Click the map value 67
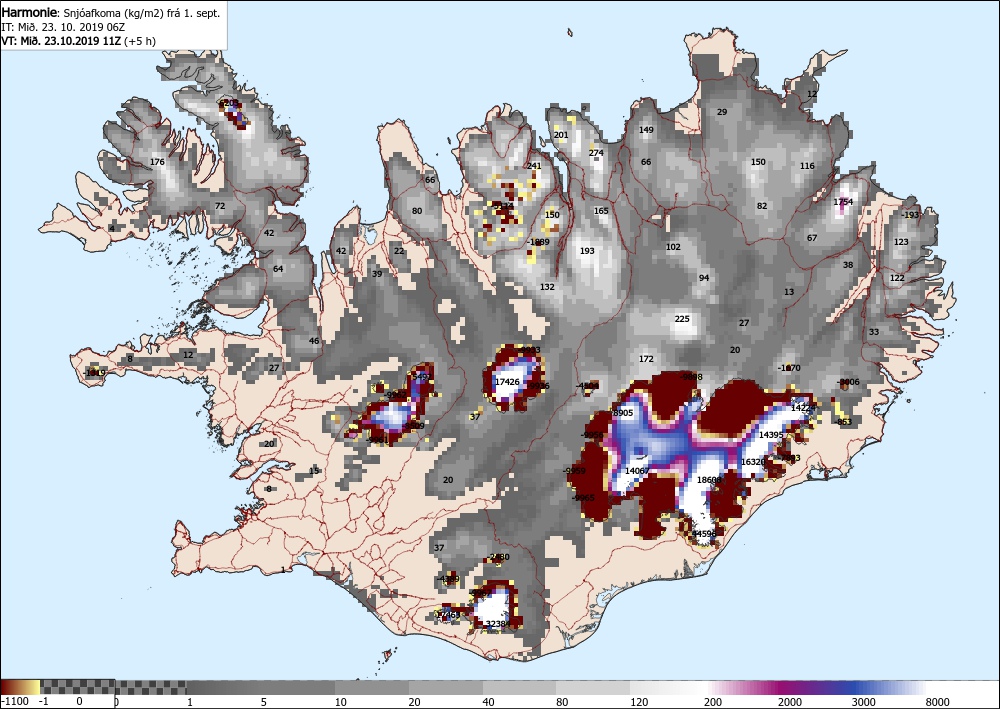 tap(812, 238)
